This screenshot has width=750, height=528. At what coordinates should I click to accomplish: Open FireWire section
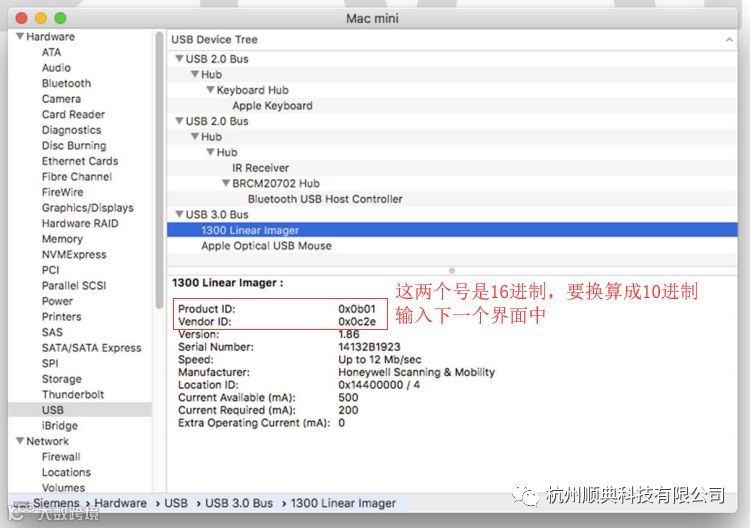coord(62,192)
